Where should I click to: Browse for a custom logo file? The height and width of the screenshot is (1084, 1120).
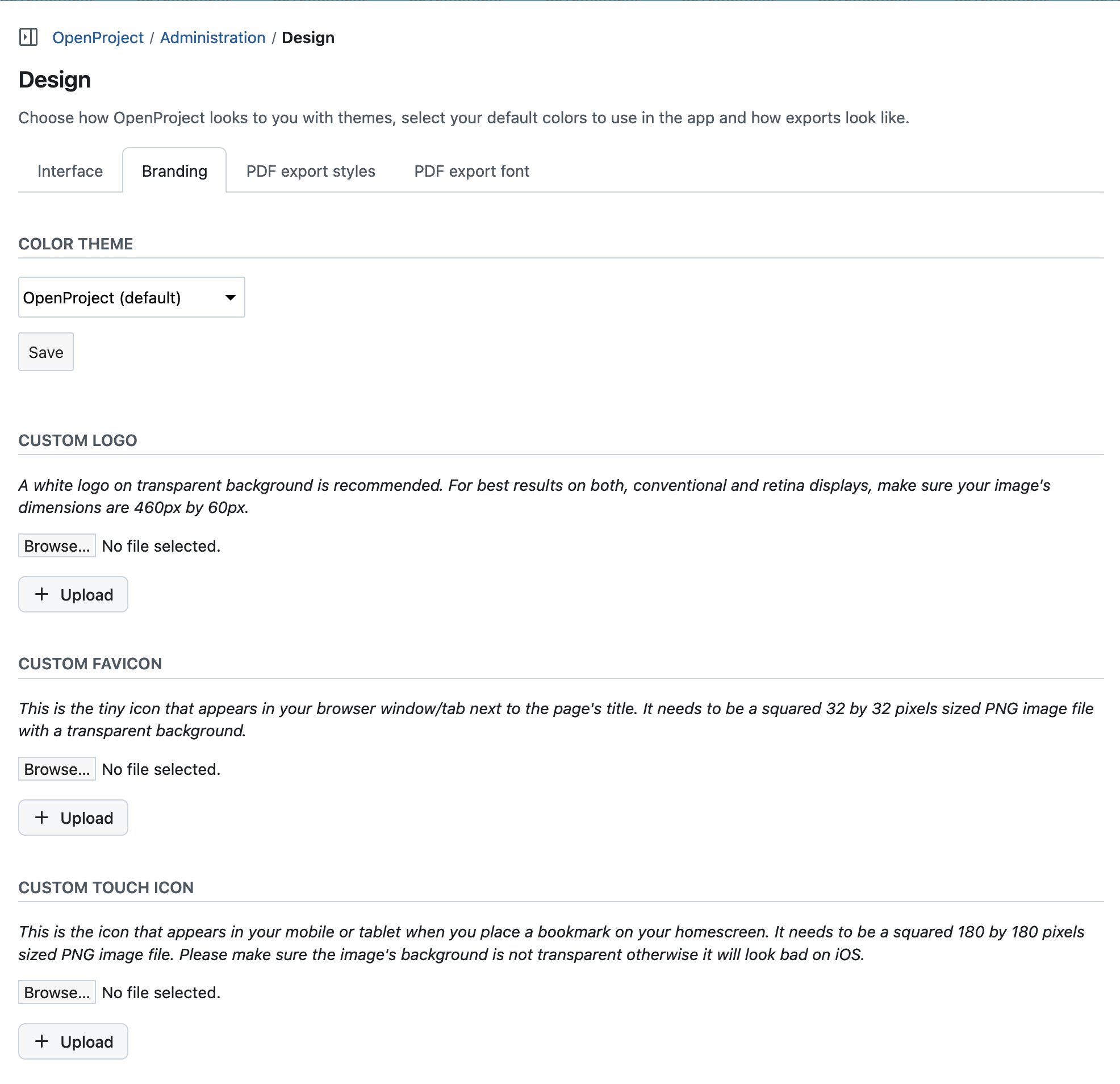[x=57, y=545]
